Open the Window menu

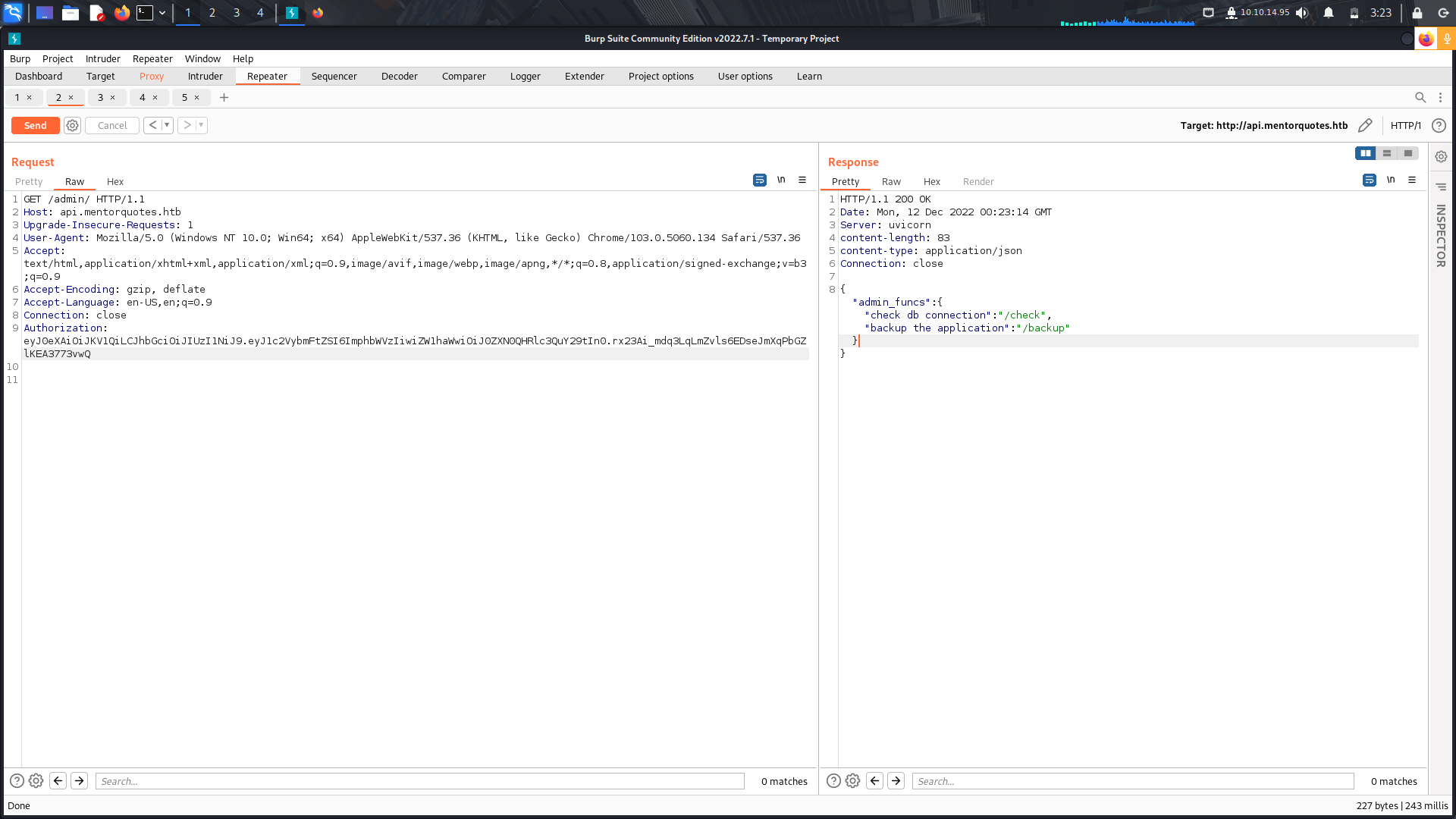point(202,58)
